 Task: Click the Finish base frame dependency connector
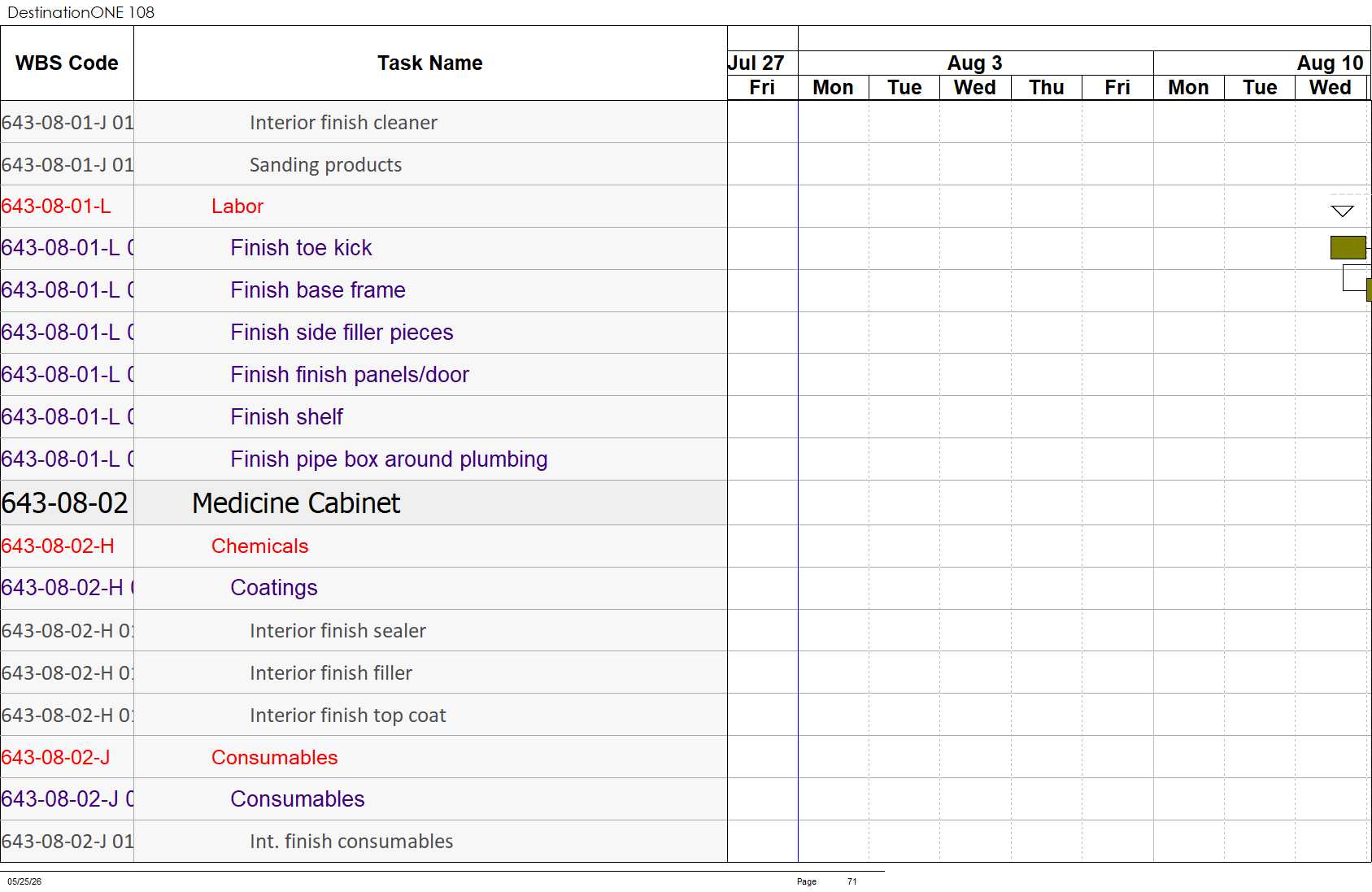click(1355, 278)
